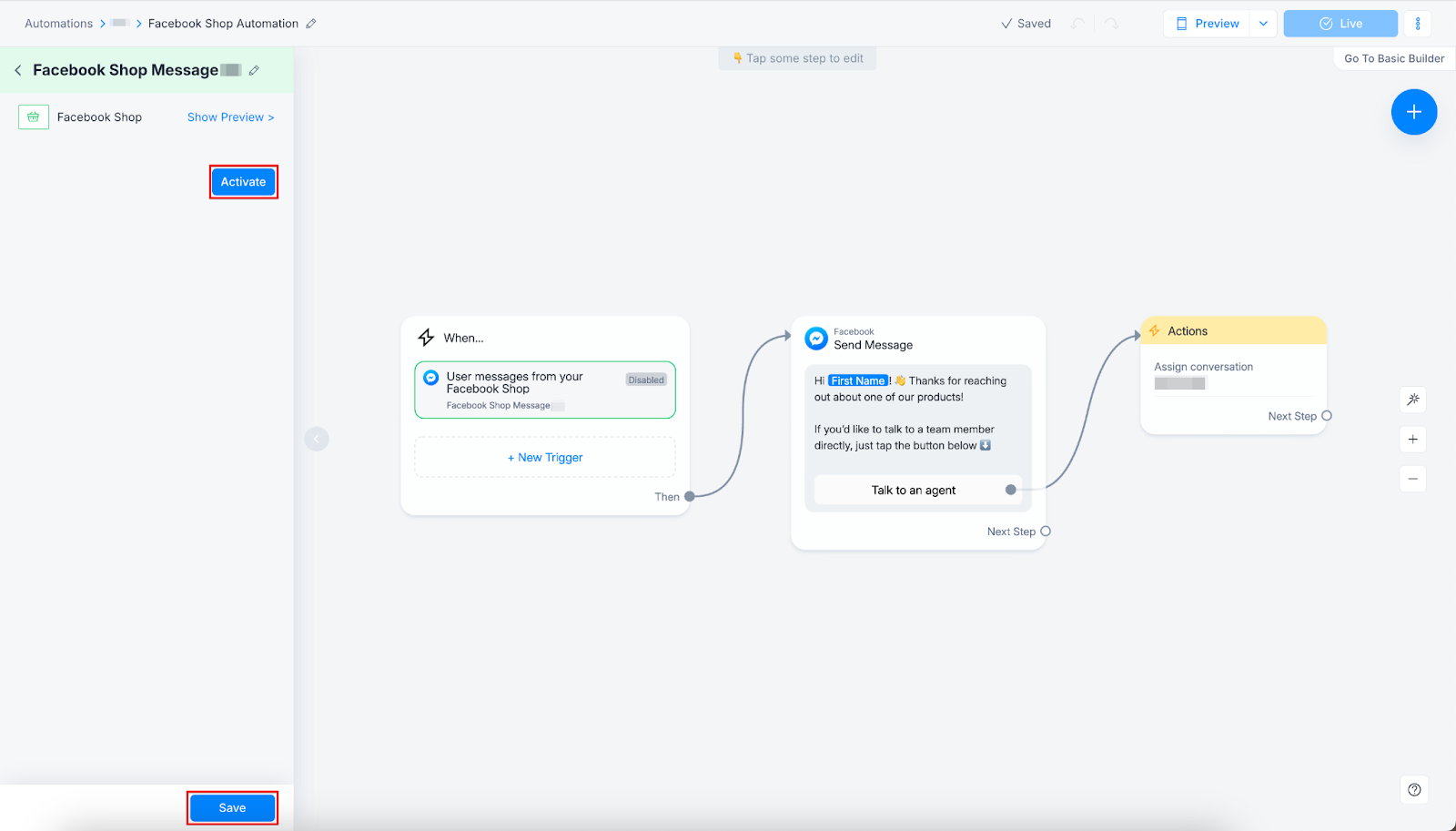
Task: Zoom in on the canvas
Action: tap(1413, 440)
